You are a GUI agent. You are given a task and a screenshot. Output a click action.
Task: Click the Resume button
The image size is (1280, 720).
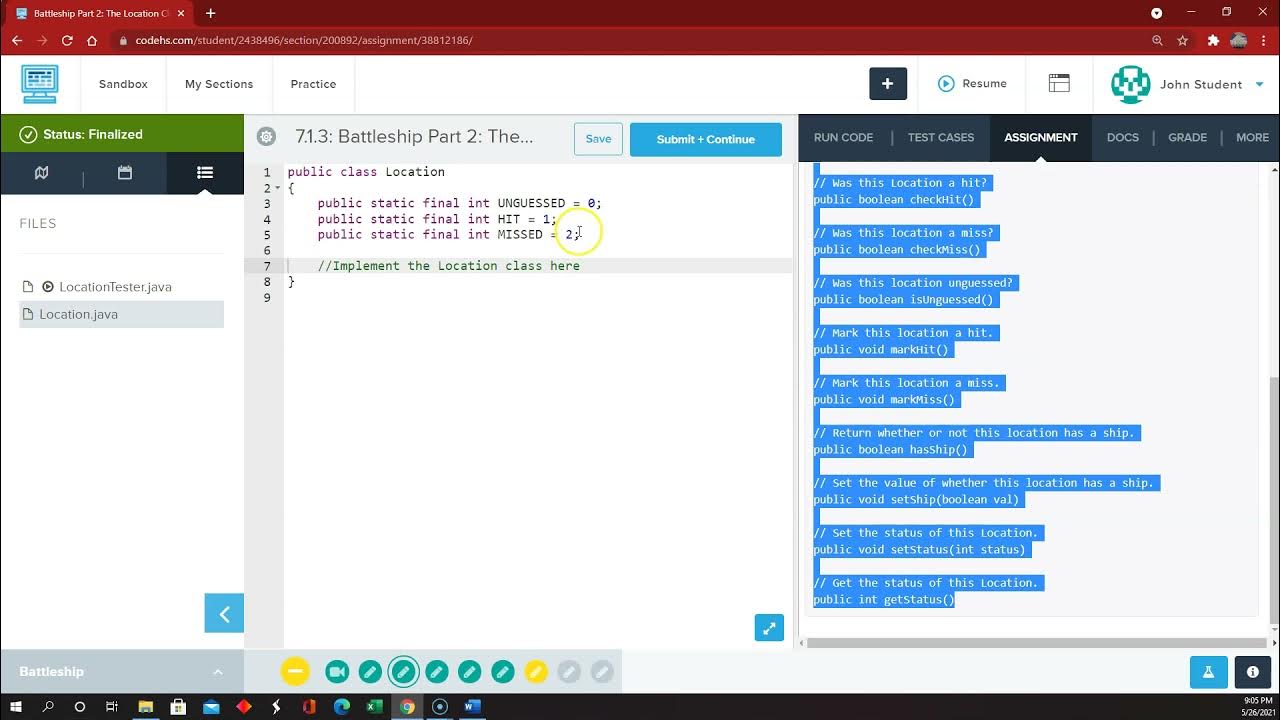pyautogui.click(x=972, y=84)
